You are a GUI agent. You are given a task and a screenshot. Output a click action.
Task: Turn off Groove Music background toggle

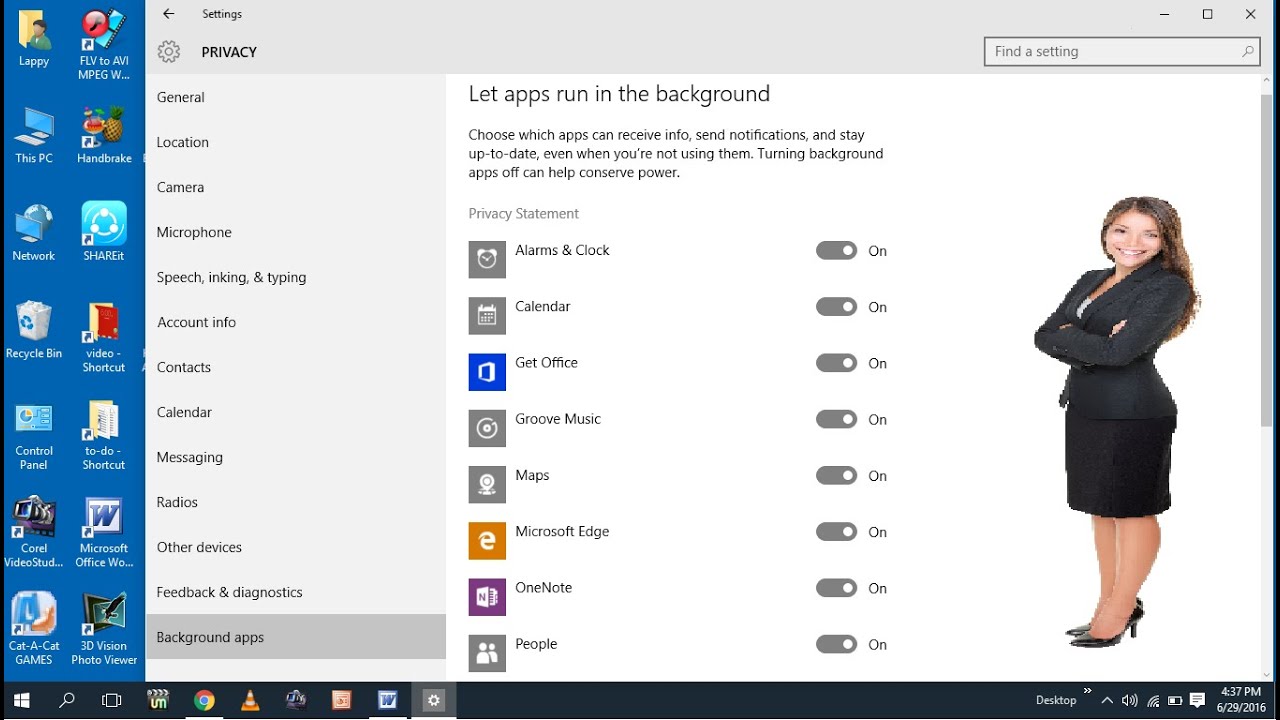836,420
